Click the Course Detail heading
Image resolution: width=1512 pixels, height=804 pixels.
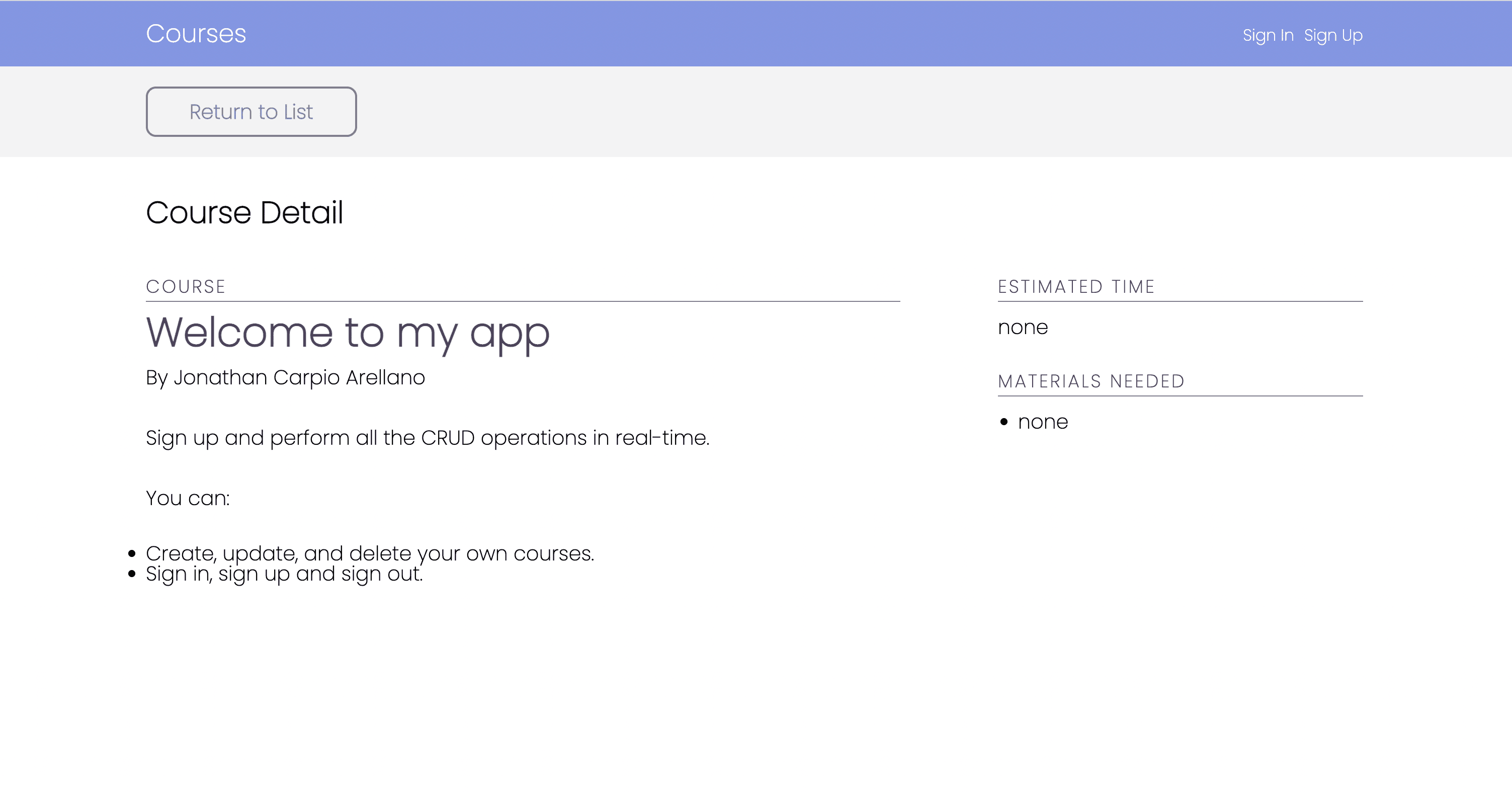[x=244, y=212]
